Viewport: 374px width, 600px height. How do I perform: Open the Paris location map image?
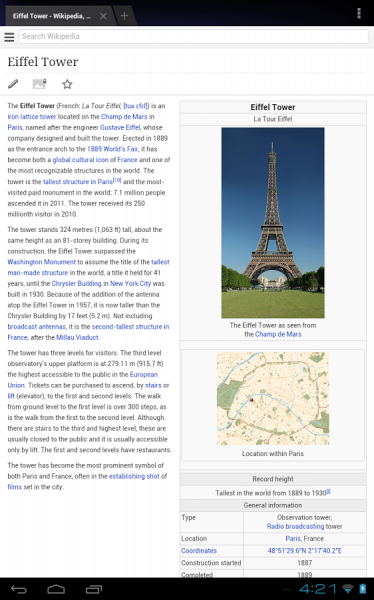pyautogui.click(x=273, y=398)
